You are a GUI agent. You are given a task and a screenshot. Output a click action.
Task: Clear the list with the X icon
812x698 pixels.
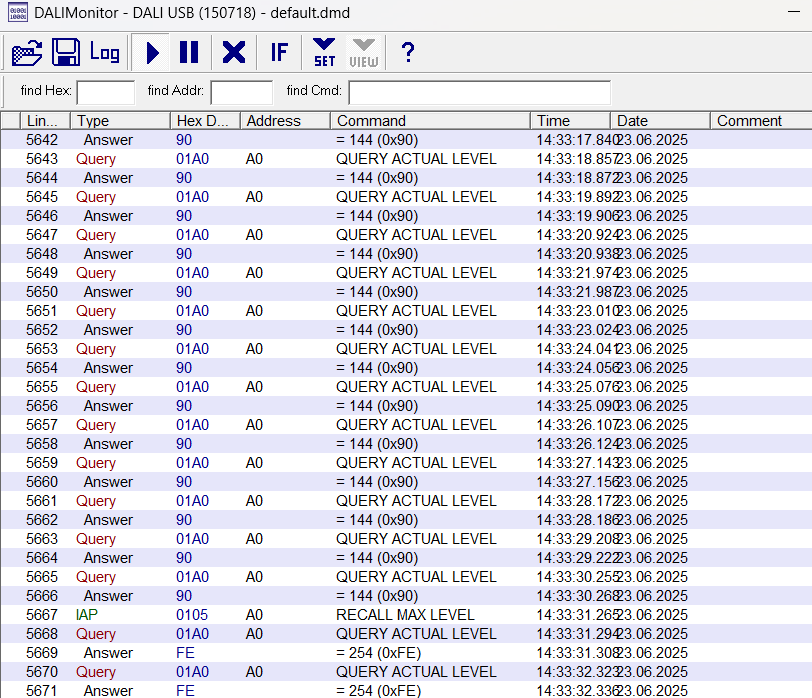234,52
